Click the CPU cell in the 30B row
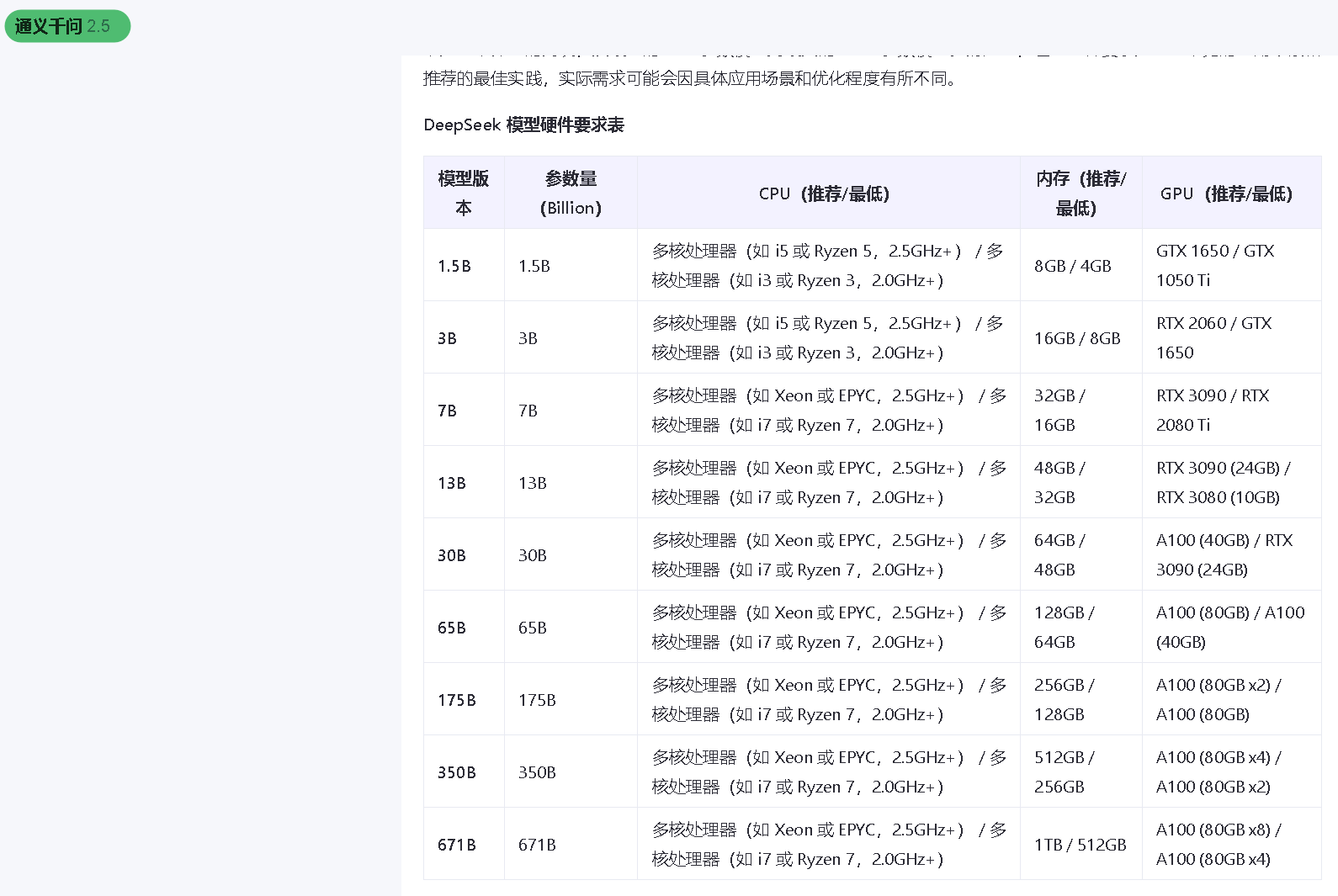 829,555
